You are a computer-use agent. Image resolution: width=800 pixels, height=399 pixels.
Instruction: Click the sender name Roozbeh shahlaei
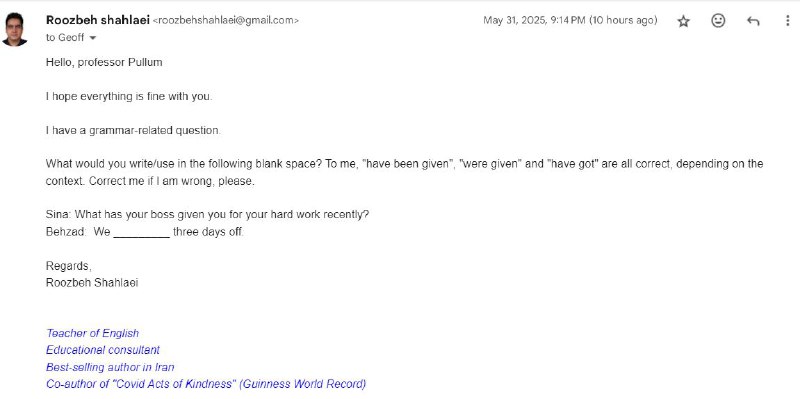[x=97, y=20]
